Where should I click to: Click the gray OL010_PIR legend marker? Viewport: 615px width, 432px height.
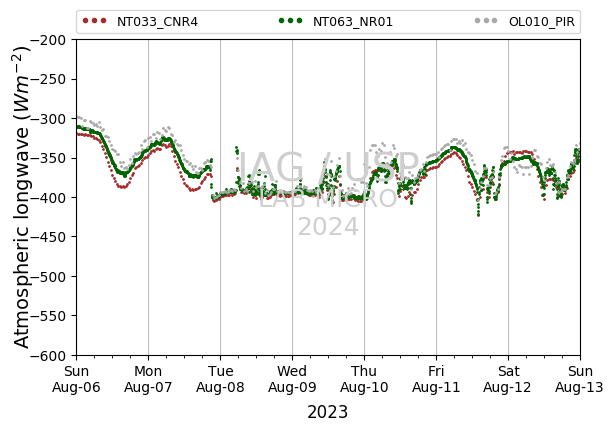486,21
